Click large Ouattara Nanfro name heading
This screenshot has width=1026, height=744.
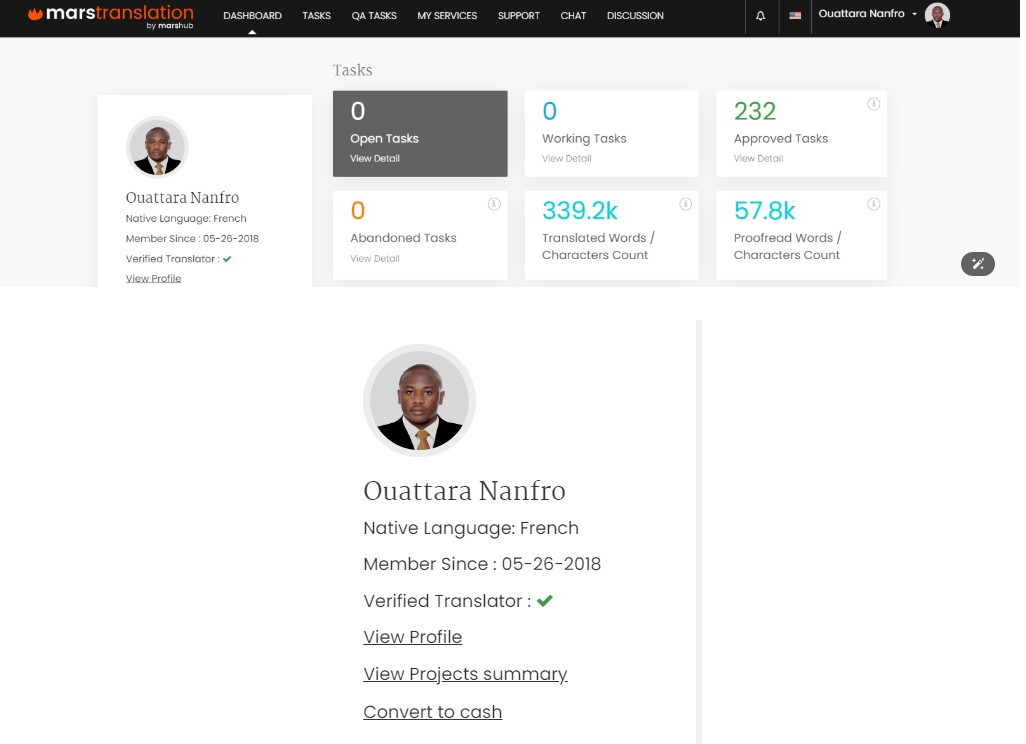[465, 491]
